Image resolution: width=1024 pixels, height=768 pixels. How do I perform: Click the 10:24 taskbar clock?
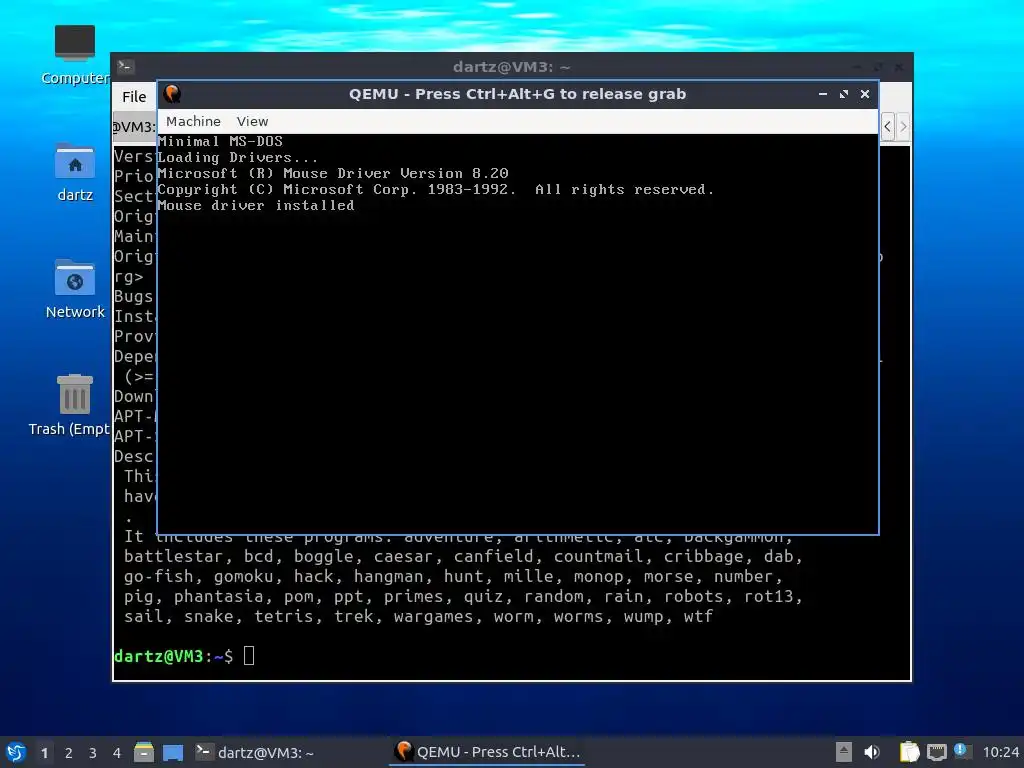tap(1000, 753)
